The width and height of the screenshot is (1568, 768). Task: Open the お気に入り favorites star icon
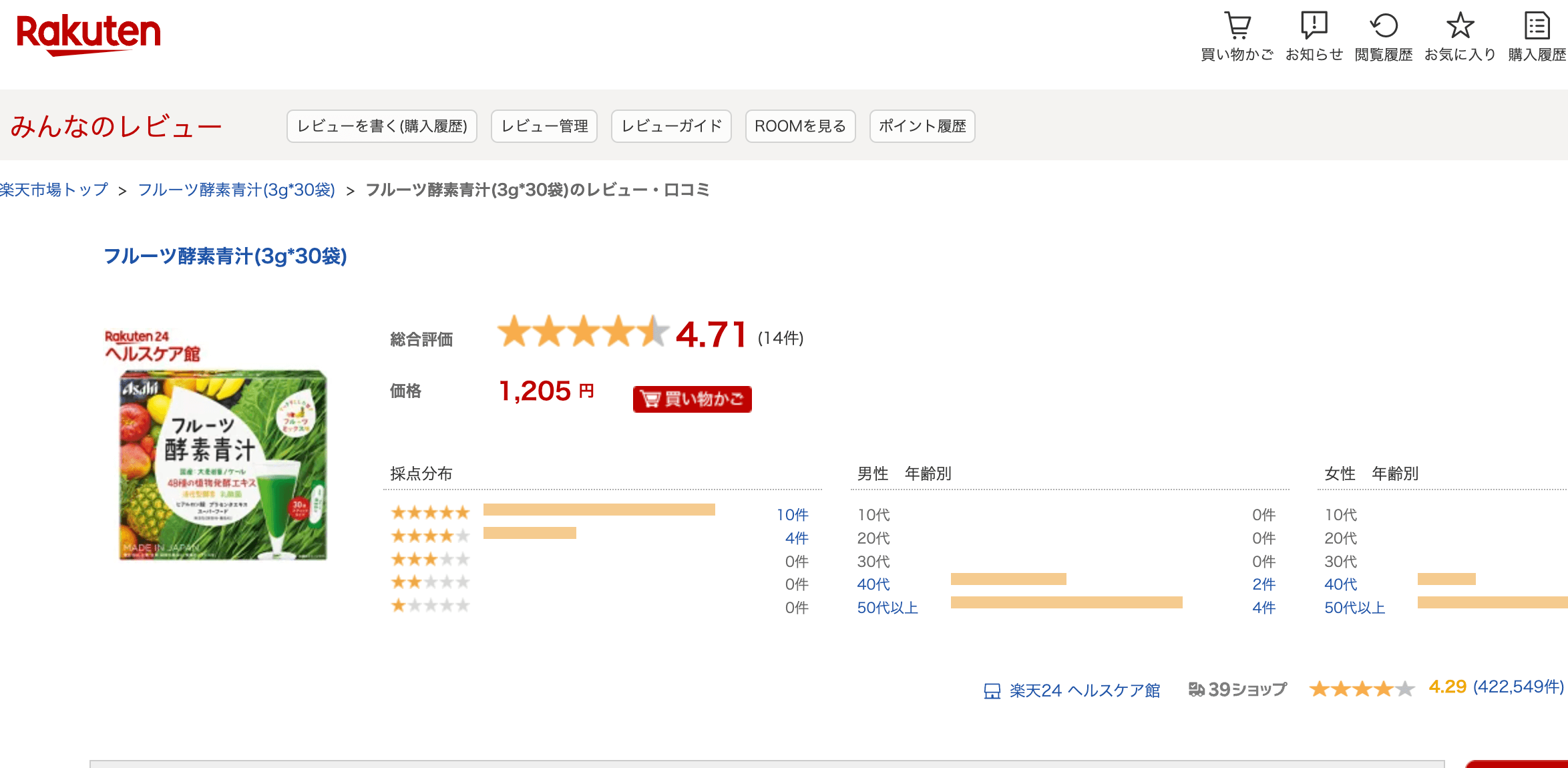point(1460,37)
